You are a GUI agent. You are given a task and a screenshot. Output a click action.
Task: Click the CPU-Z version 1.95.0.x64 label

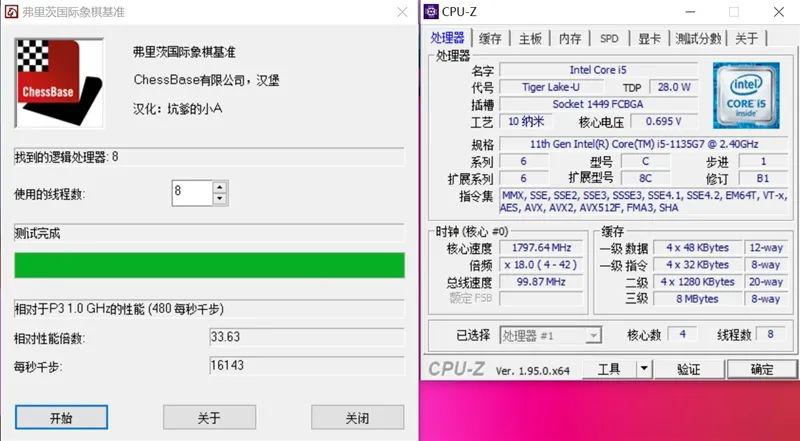(x=533, y=371)
